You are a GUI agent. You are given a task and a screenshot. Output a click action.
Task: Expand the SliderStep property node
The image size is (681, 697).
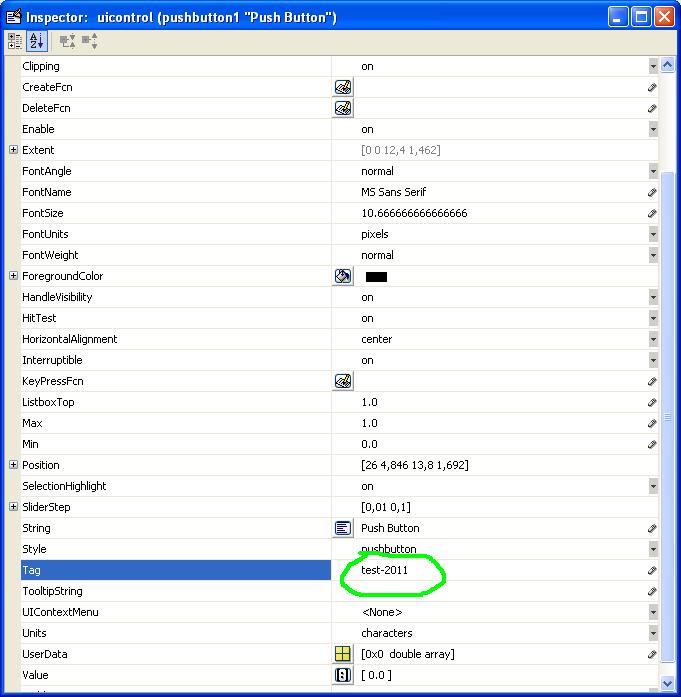click(x=13, y=507)
